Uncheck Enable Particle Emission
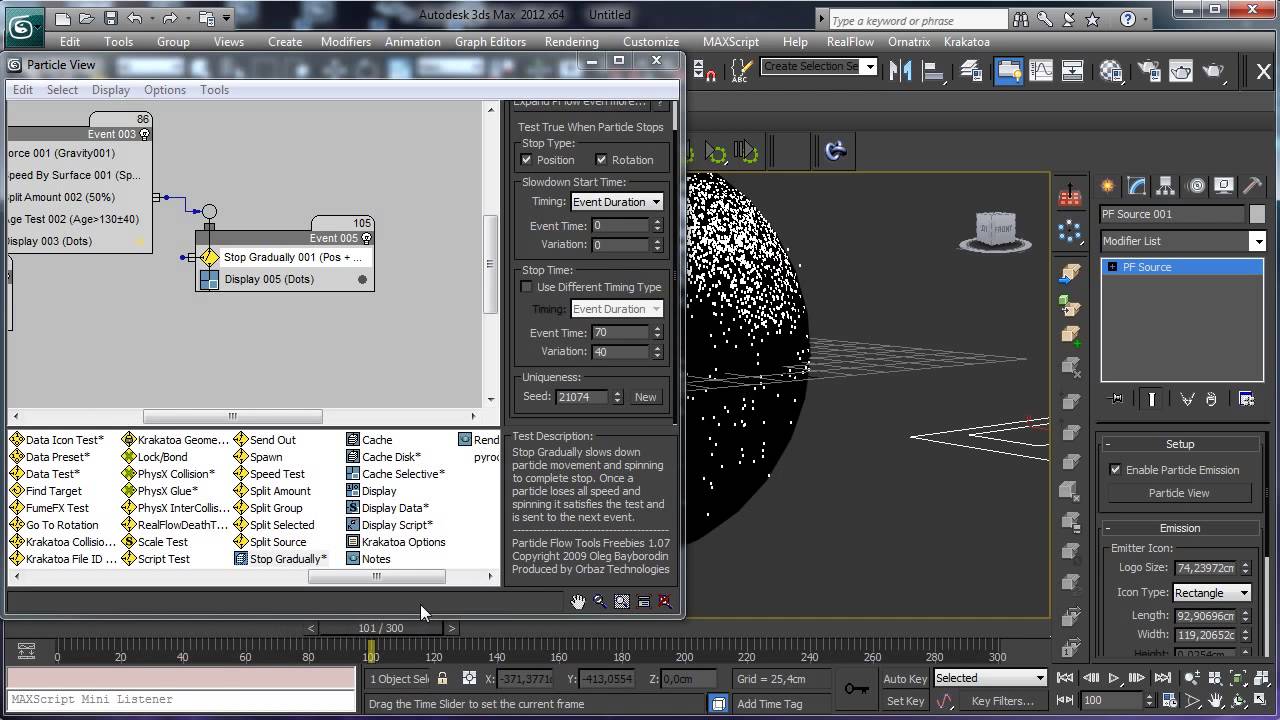The height and width of the screenshot is (720, 1280). click(1116, 470)
